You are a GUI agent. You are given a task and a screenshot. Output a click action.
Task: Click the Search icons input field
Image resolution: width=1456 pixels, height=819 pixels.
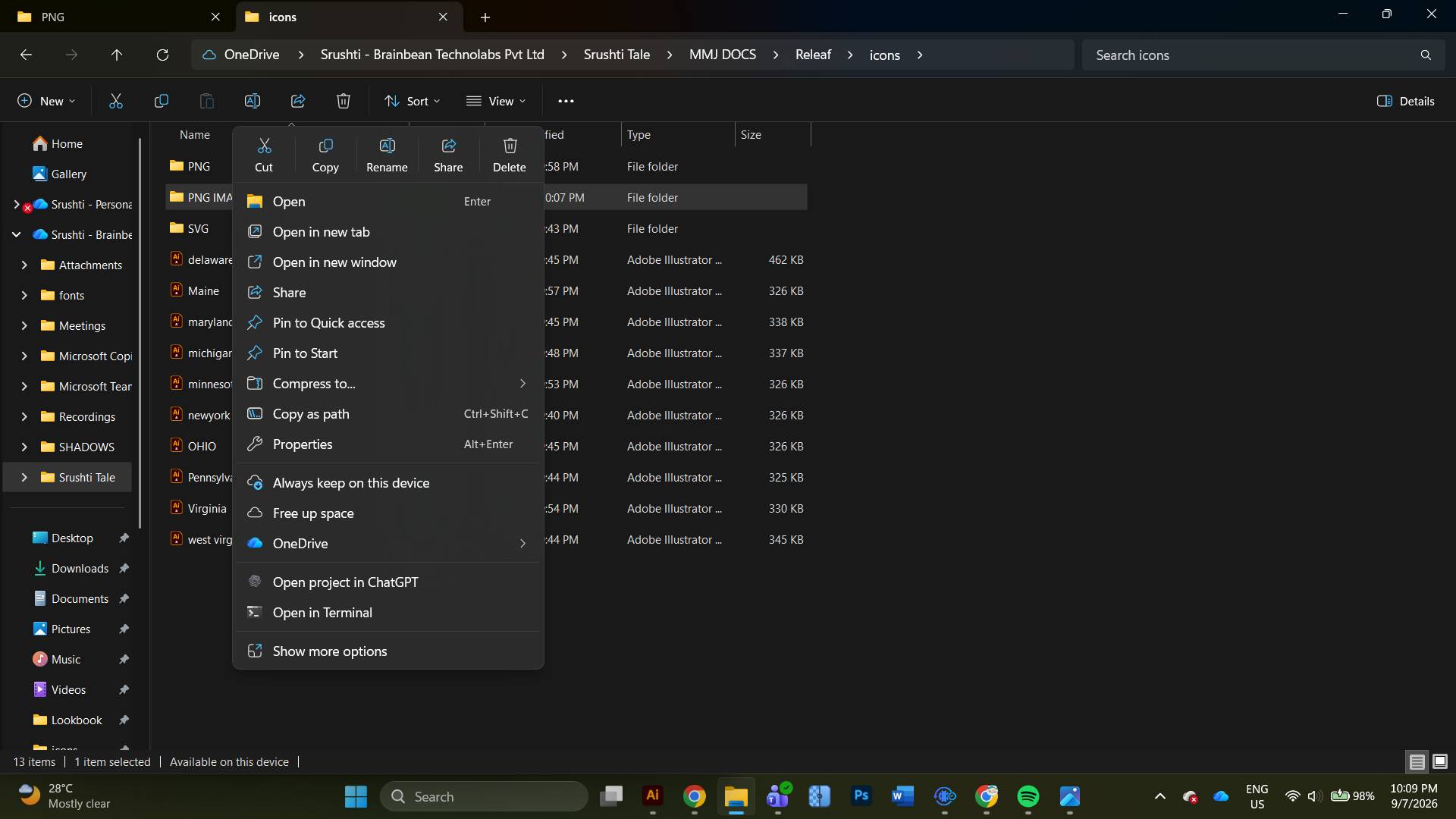coord(1251,55)
